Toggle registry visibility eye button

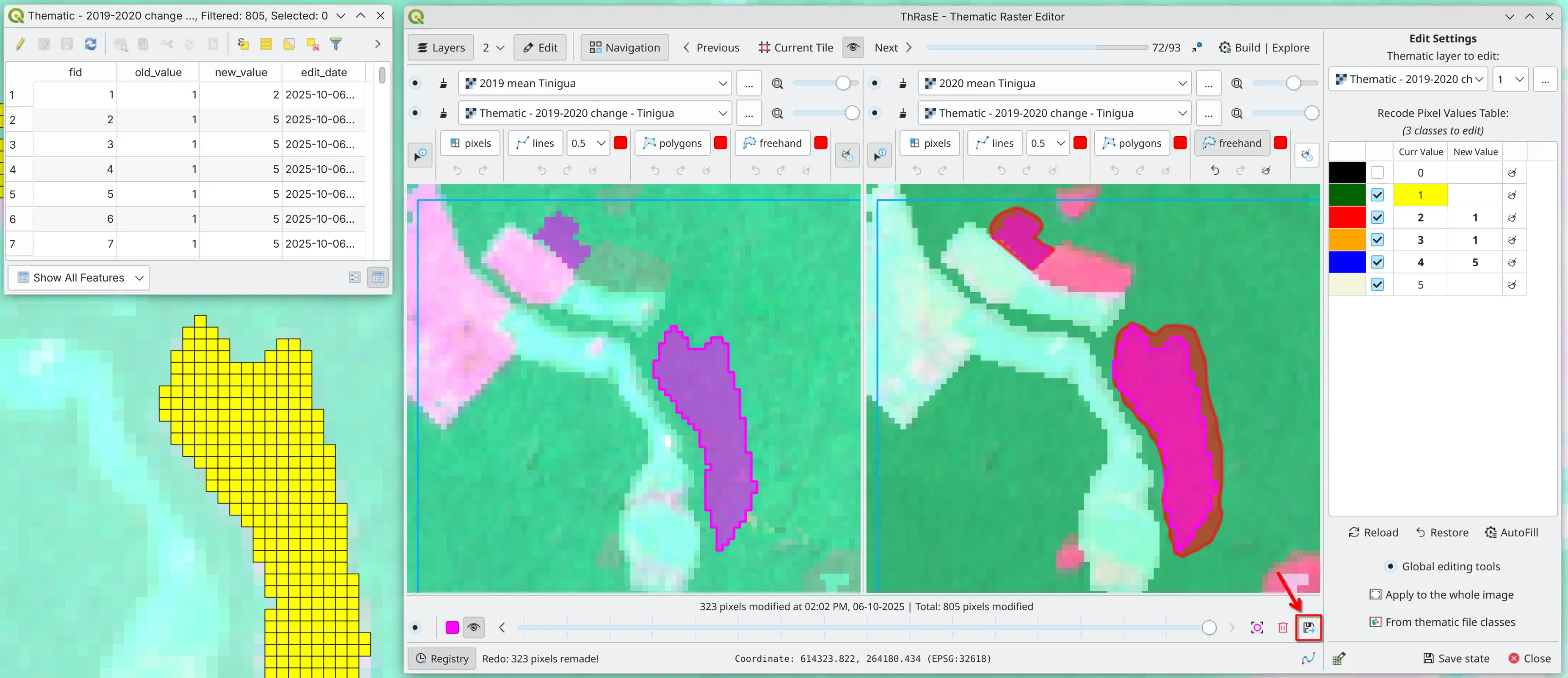[x=473, y=627]
